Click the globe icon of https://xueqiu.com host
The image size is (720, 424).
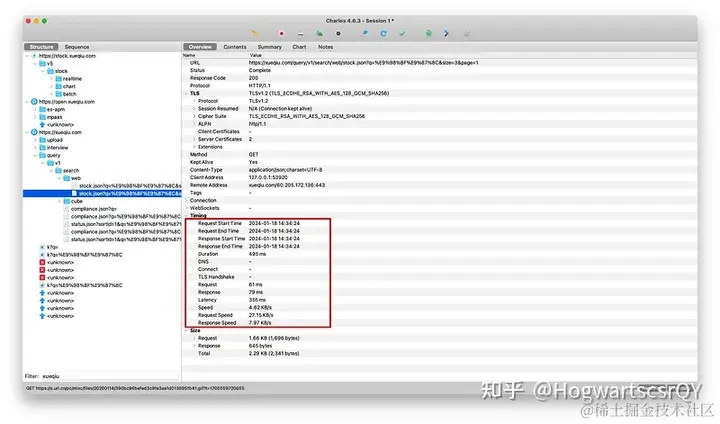tap(34, 132)
